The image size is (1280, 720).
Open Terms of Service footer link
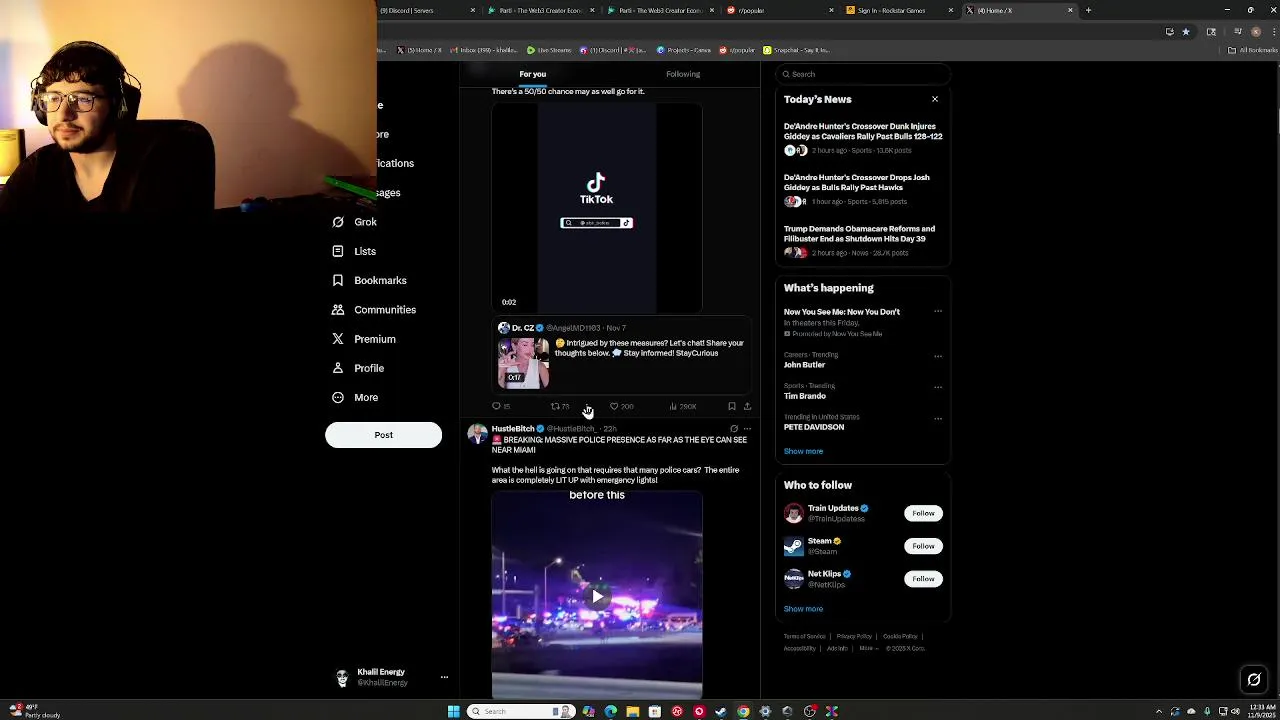coord(804,637)
